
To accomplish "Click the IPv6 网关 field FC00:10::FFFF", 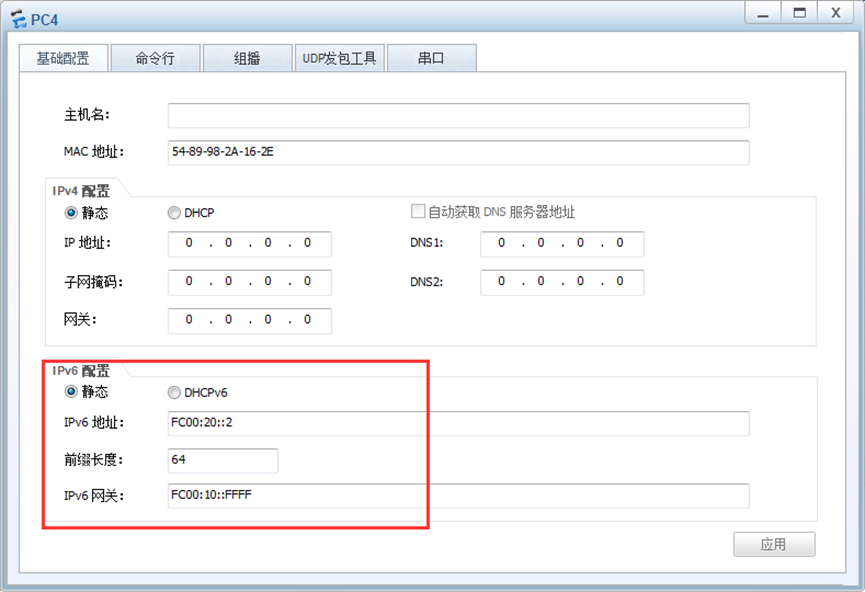I will 458,495.
